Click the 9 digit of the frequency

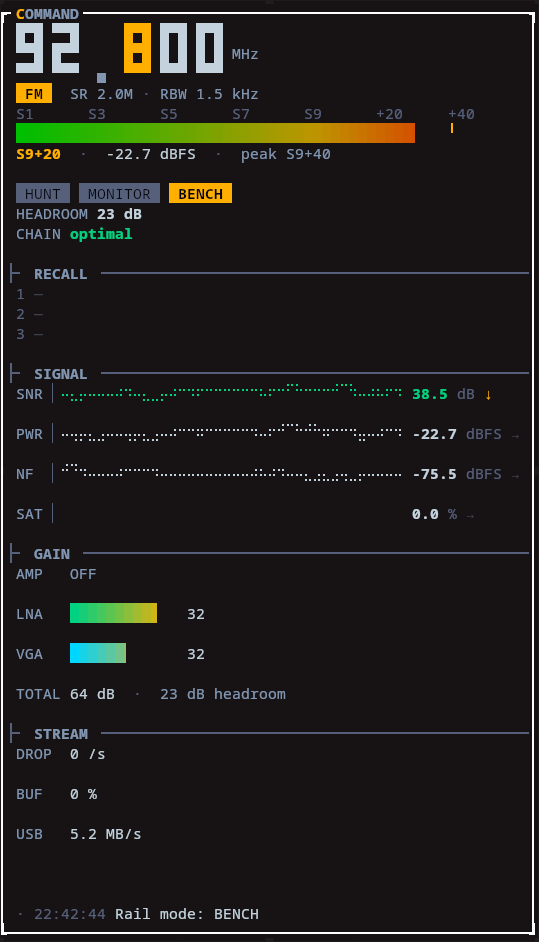click(29, 48)
